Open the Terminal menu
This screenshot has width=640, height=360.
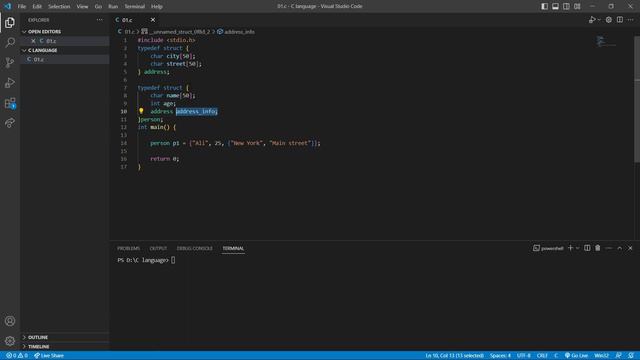coord(134,6)
